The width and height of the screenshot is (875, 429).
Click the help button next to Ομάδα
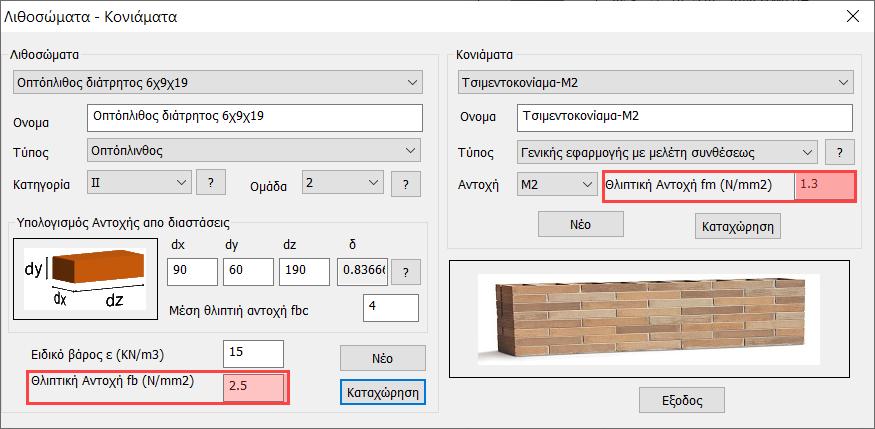(406, 184)
